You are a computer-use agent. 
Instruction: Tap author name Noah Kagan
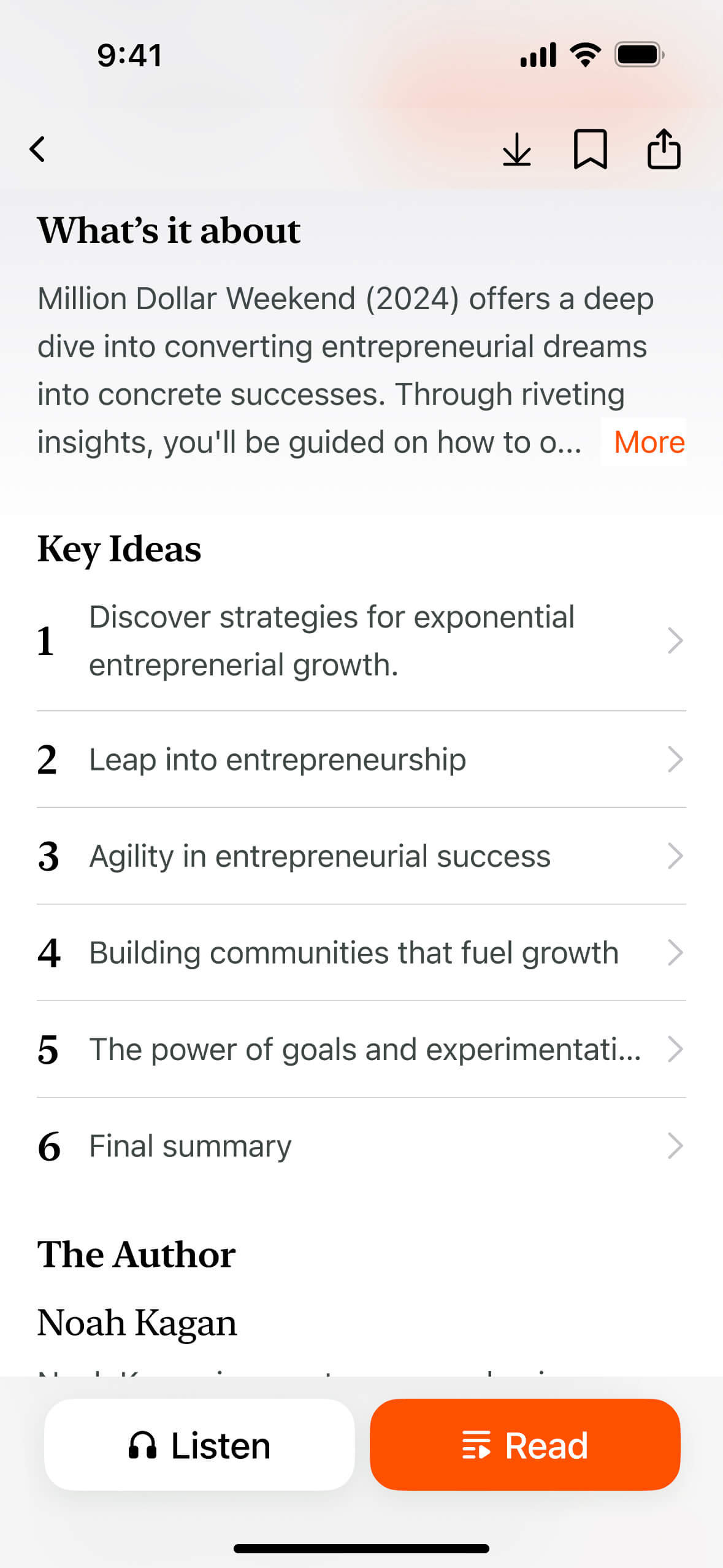click(137, 1323)
